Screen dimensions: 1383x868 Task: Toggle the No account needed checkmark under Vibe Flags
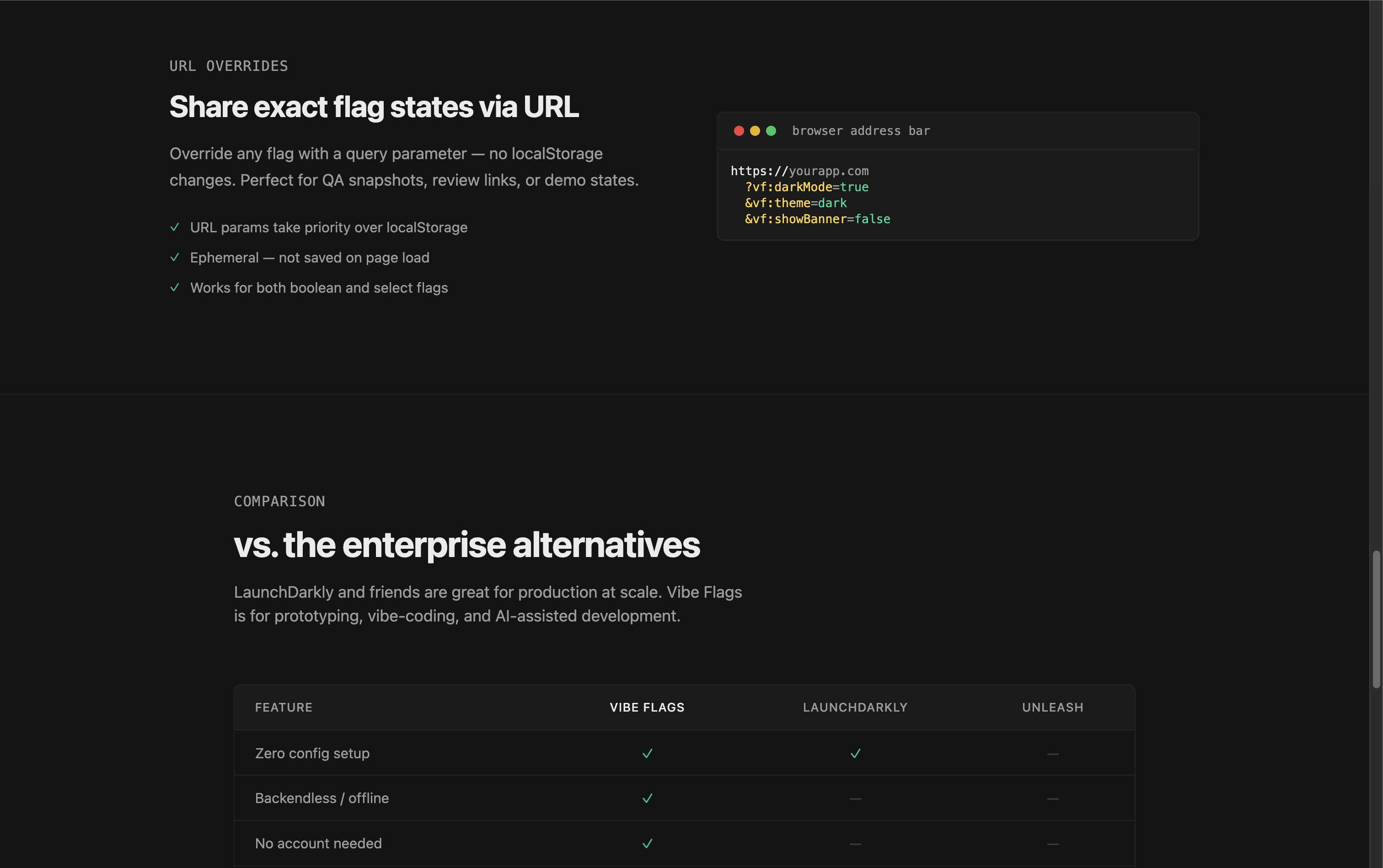coord(647,843)
